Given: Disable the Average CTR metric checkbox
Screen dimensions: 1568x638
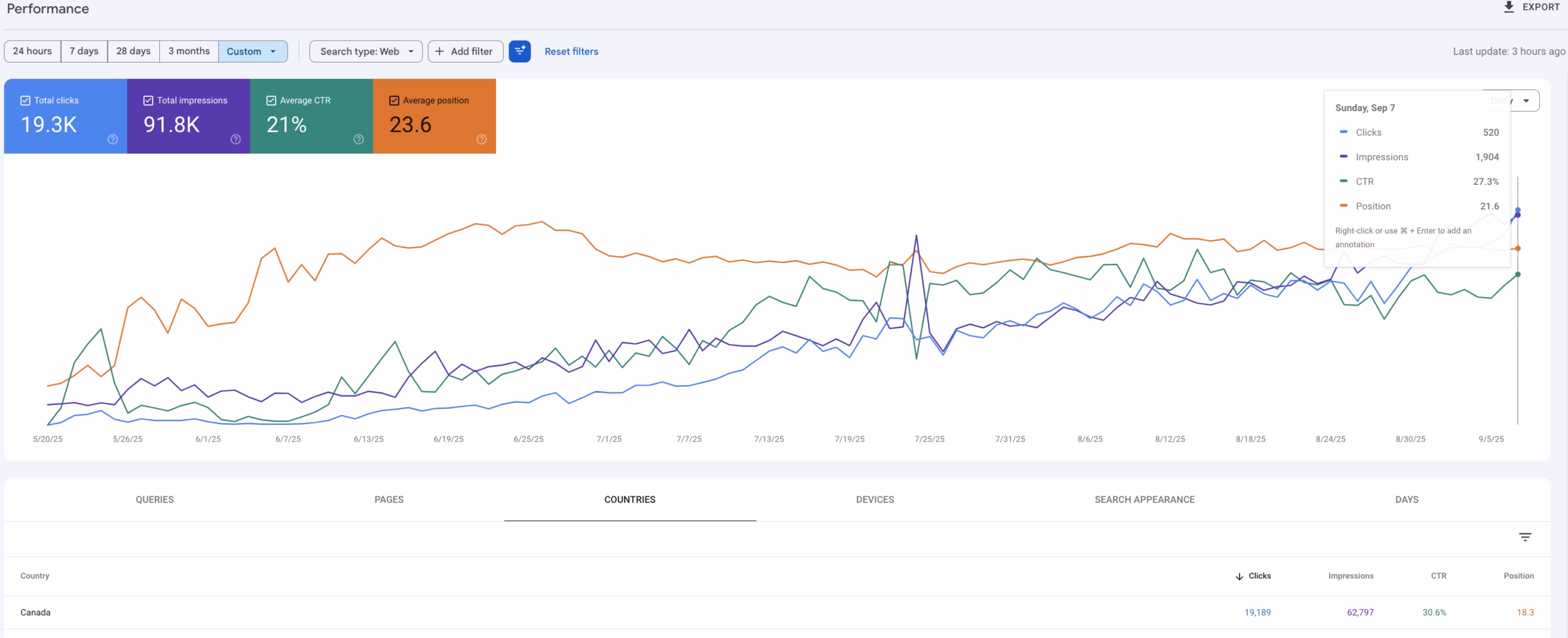Looking at the screenshot, I should point(271,100).
